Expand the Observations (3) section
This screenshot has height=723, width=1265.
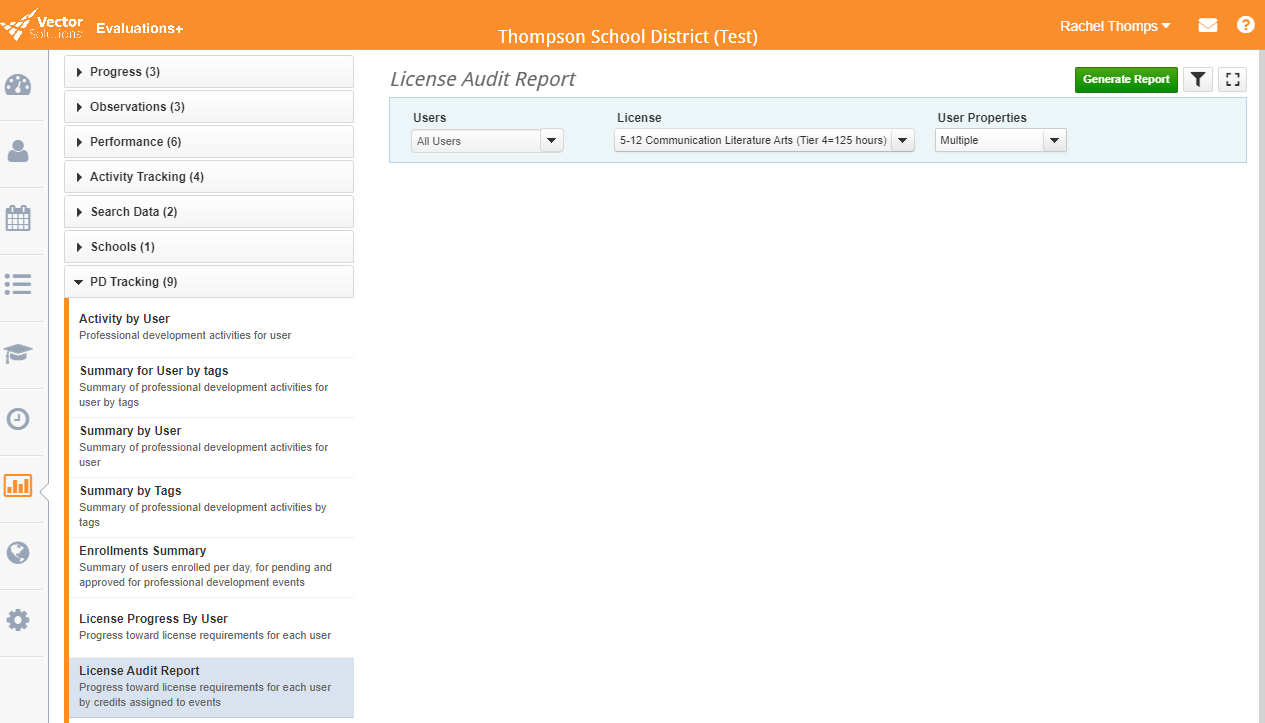pos(209,107)
